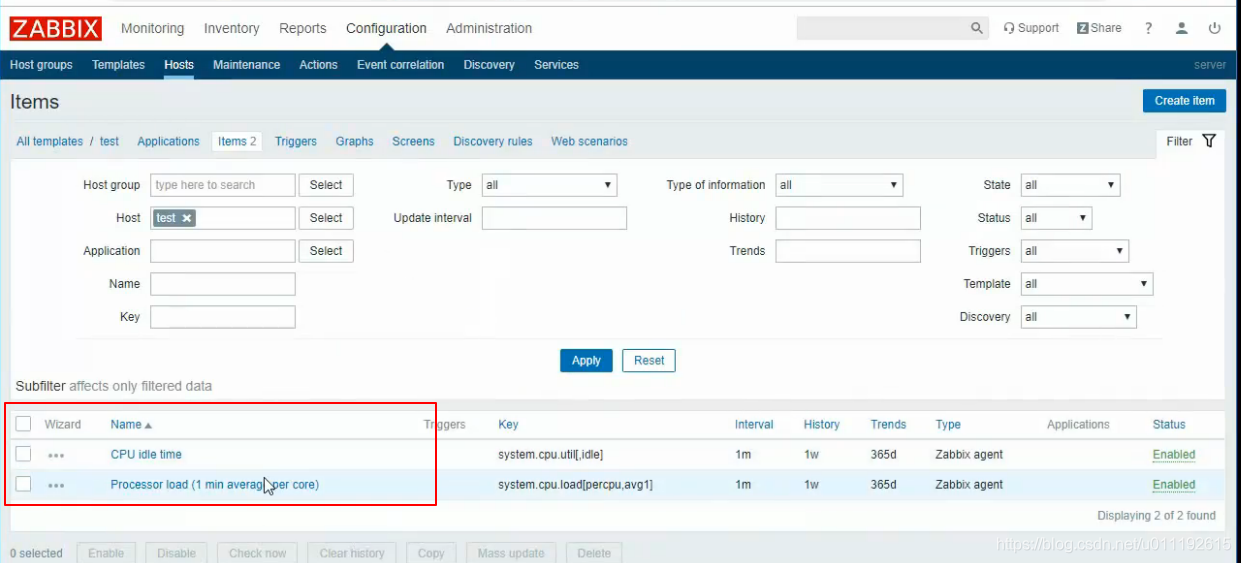Image resolution: width=1241 pixels, height=563 pixels.
Task: Click the logout power icon
Action: pos(1215,28)
